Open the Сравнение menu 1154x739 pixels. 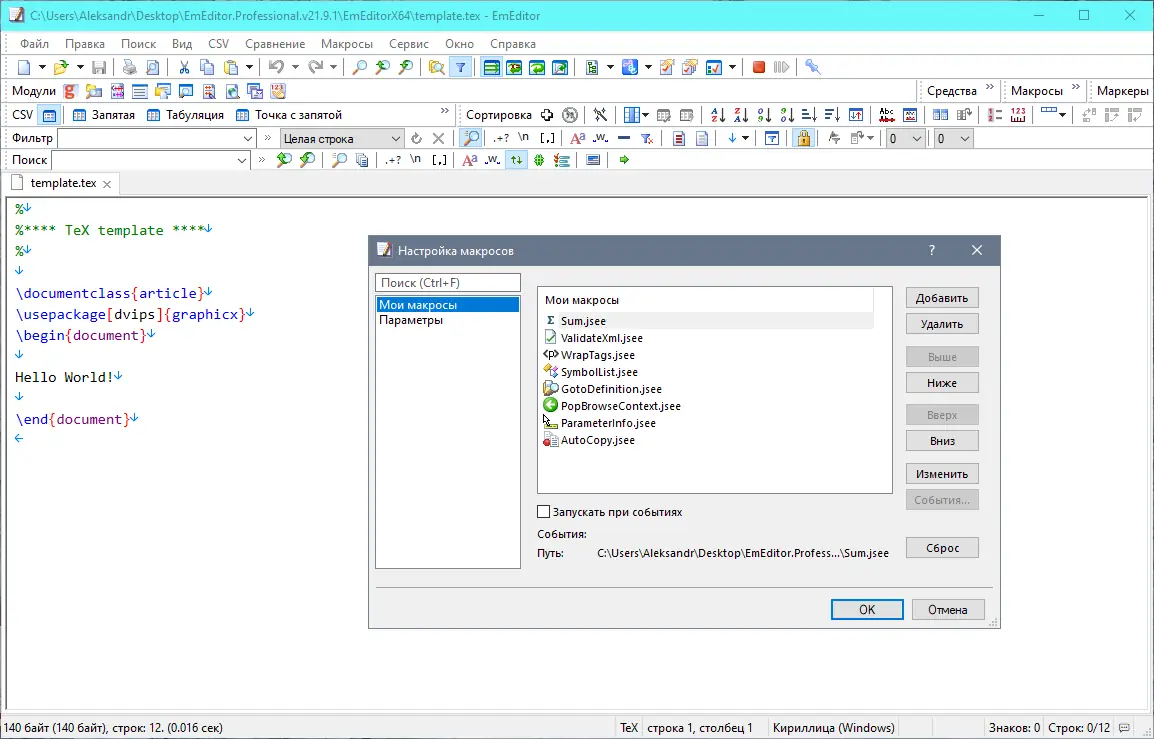pyautogui.click(x=275, y=44)
